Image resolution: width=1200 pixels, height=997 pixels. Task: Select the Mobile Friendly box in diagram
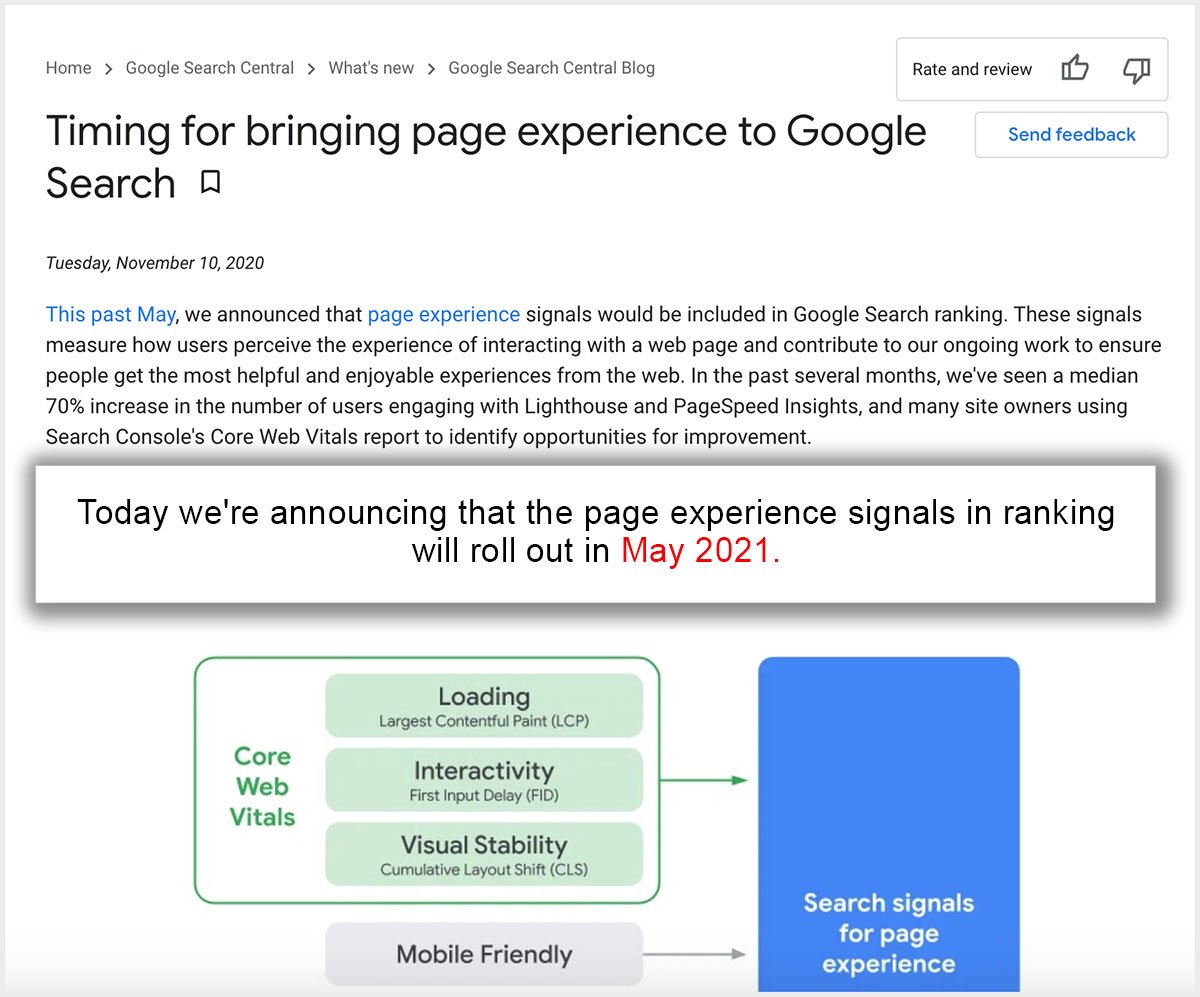pos(483,953)
